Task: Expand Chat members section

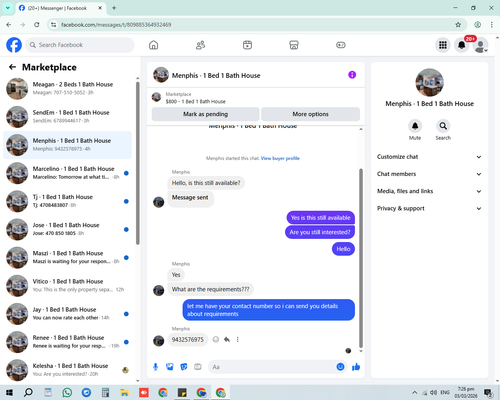Action: pos(429,174)
